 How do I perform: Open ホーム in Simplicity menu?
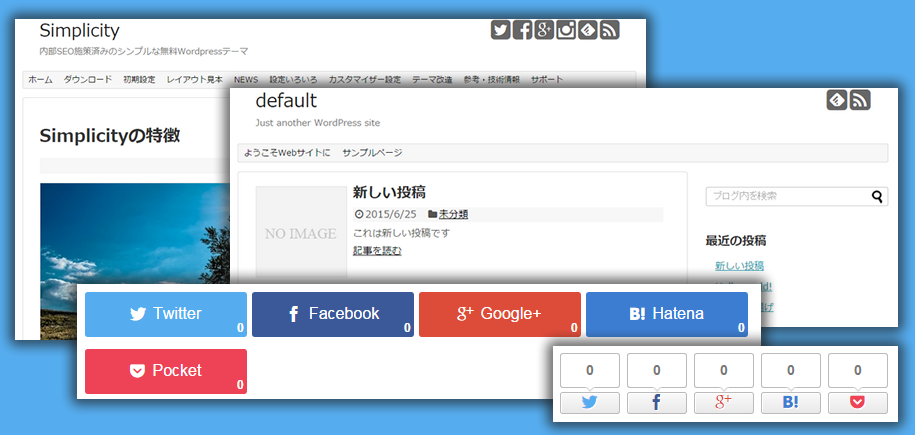(40, 80)
